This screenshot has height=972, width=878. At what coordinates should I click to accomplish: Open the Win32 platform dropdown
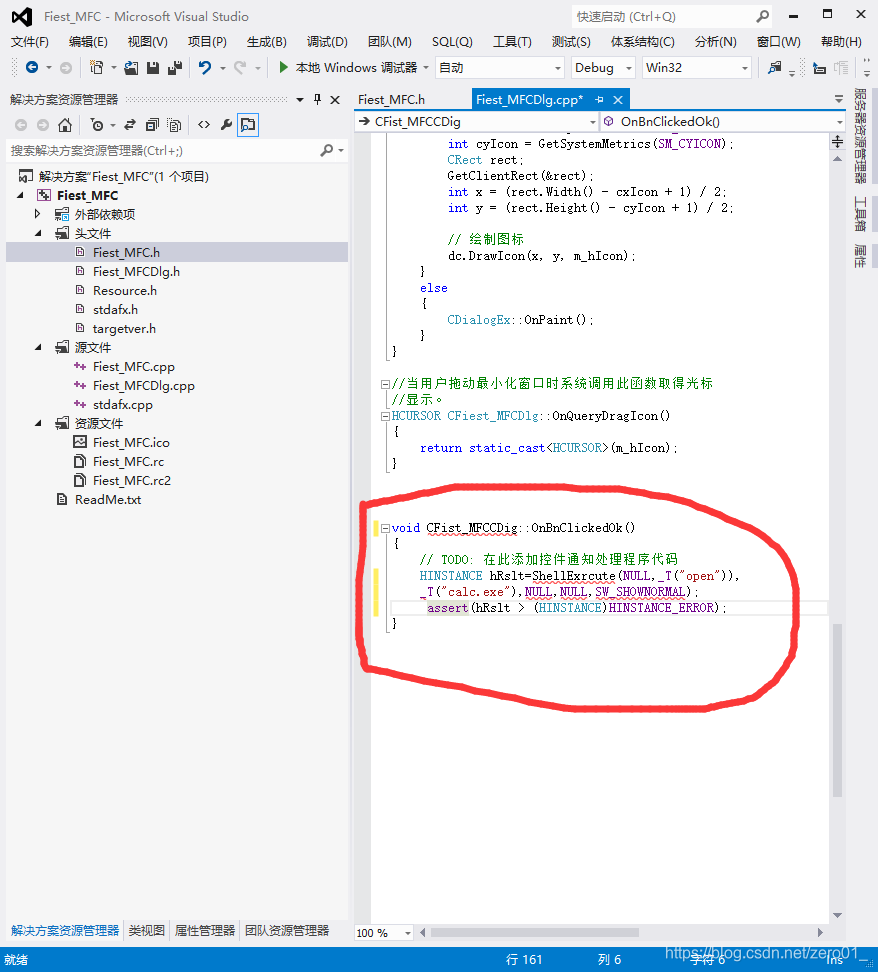coord(696,68)
